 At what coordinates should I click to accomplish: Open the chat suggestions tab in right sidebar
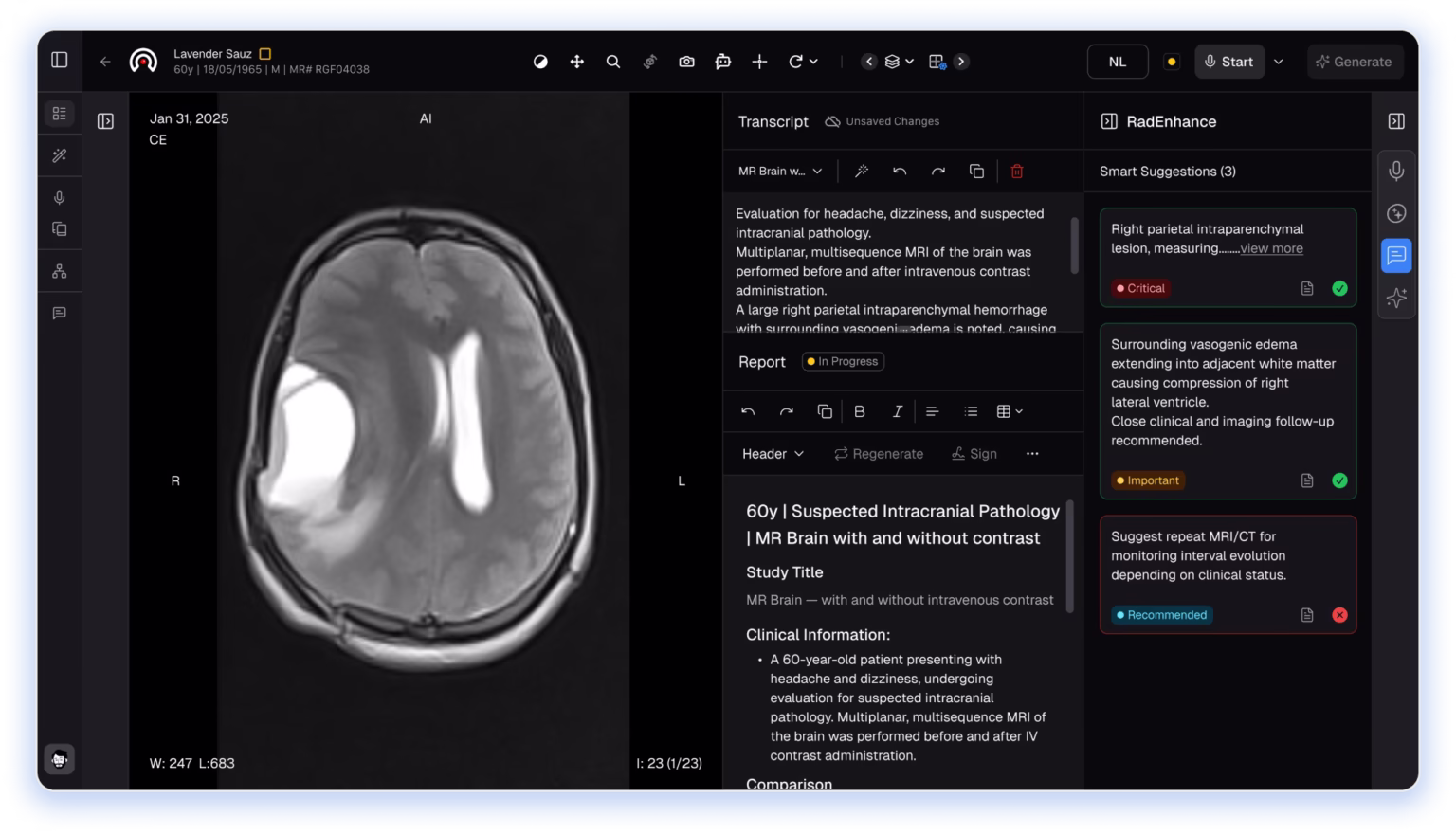tap(1395, 255)
